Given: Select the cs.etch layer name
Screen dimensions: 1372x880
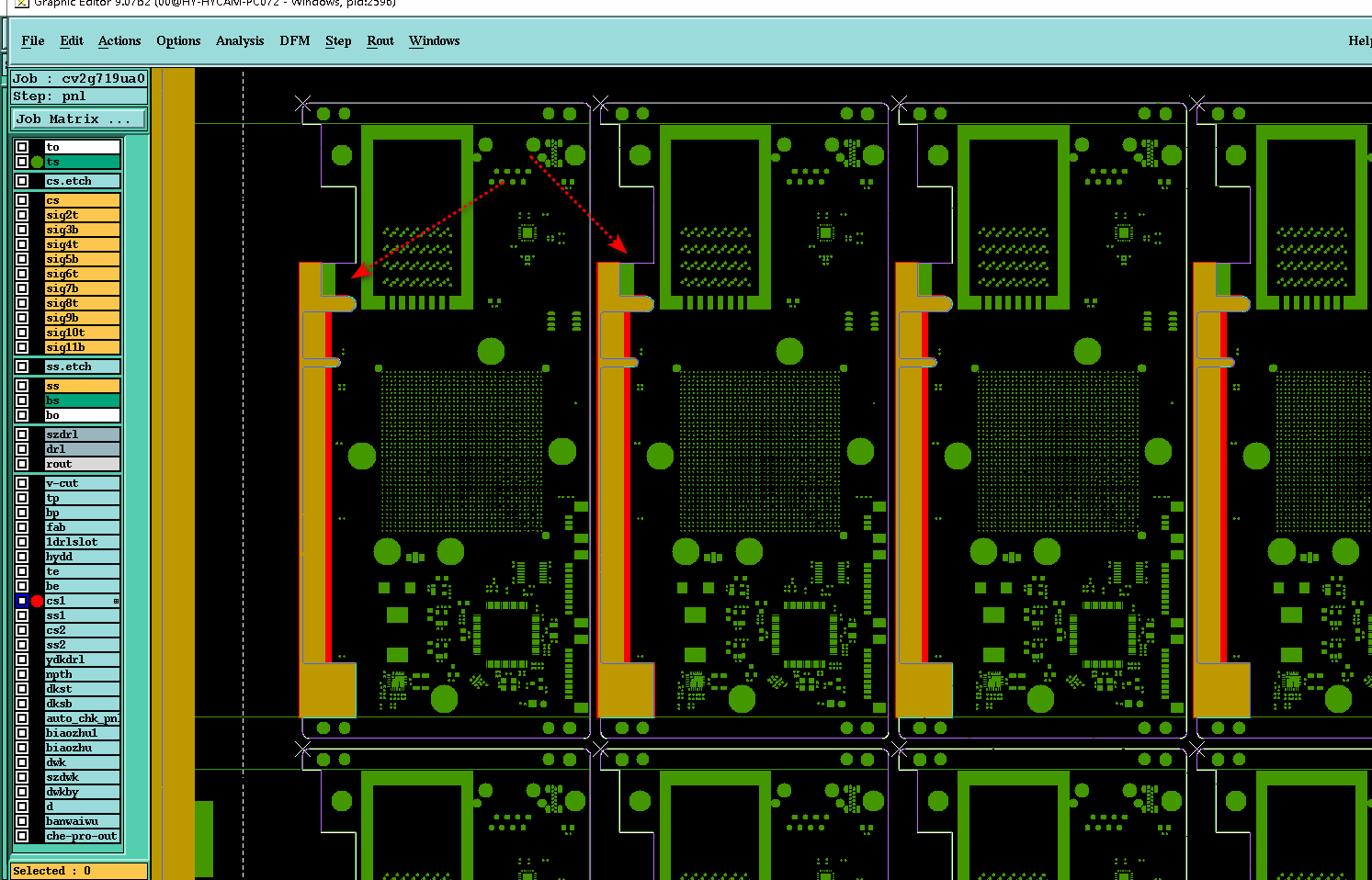Looking at the screenshot, I should pyautogui.click(x=82, y=181).
